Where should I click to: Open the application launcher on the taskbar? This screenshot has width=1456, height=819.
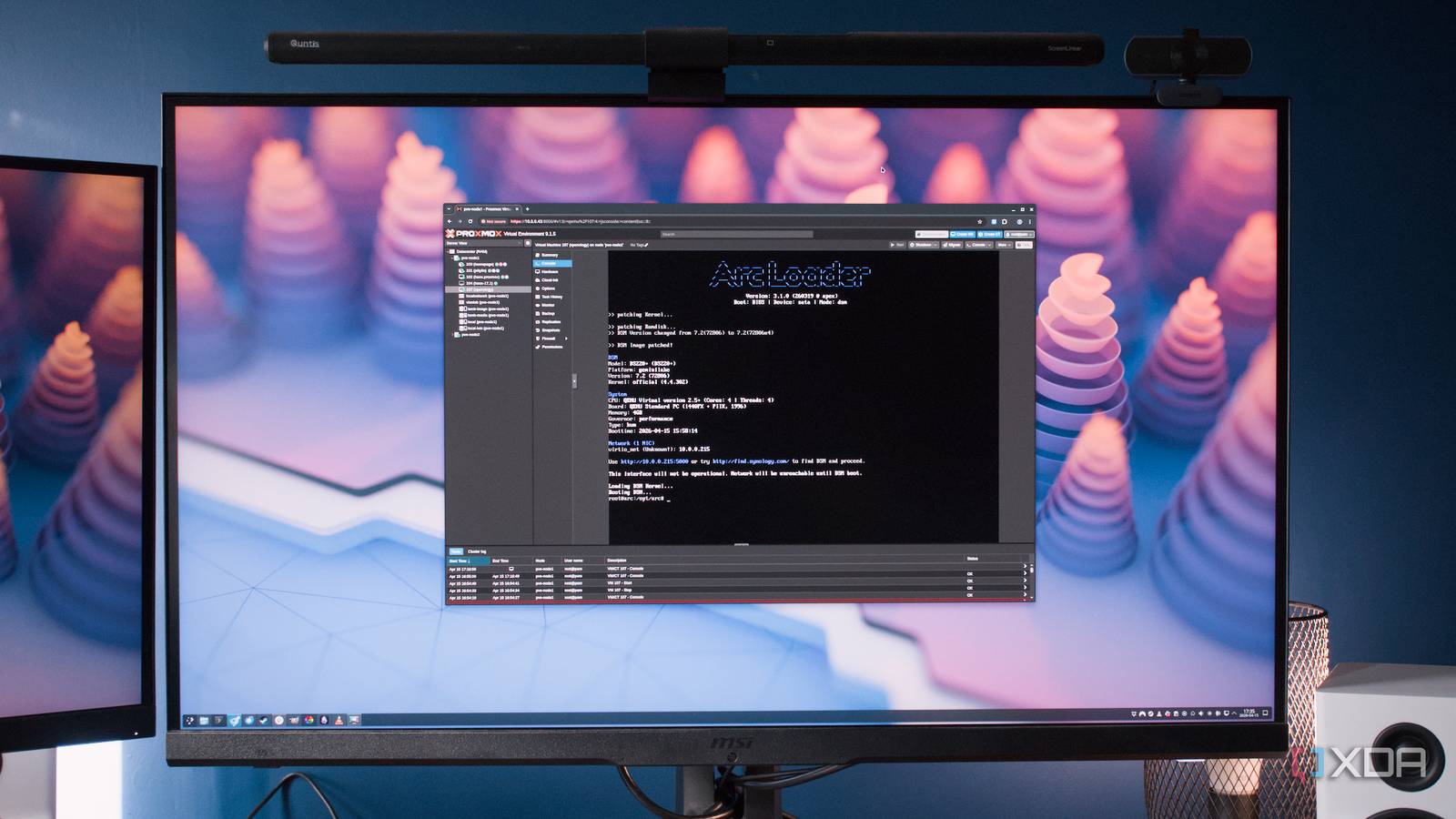click(189, 720)
